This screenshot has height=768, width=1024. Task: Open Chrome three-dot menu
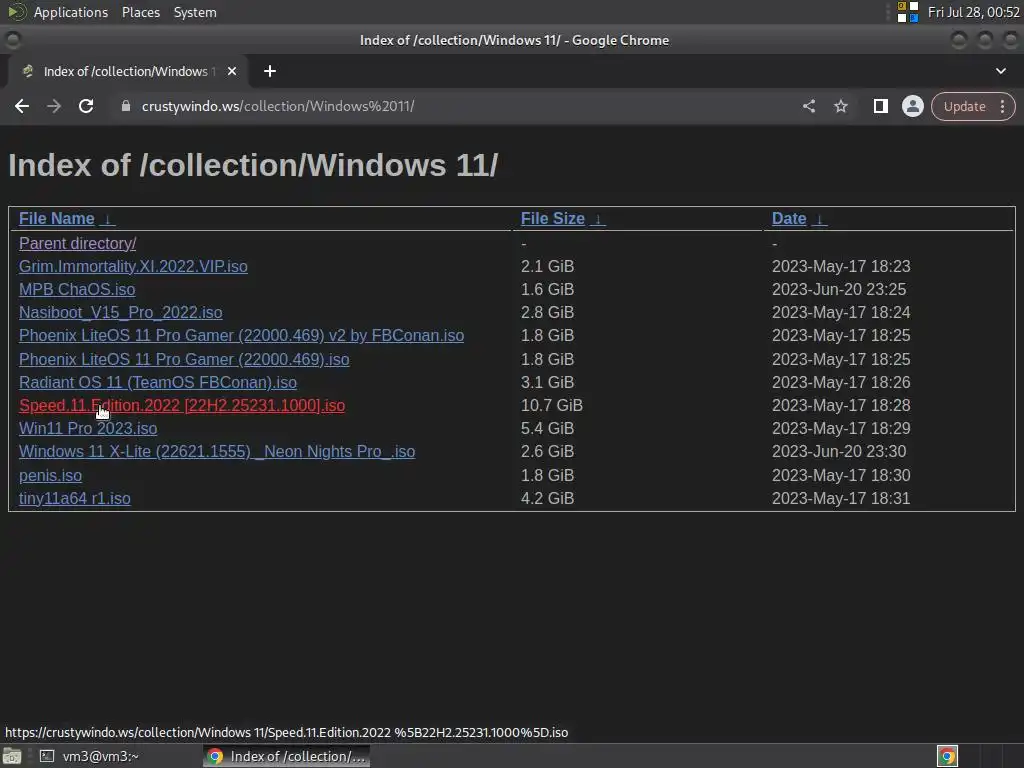pos(1002,106)
